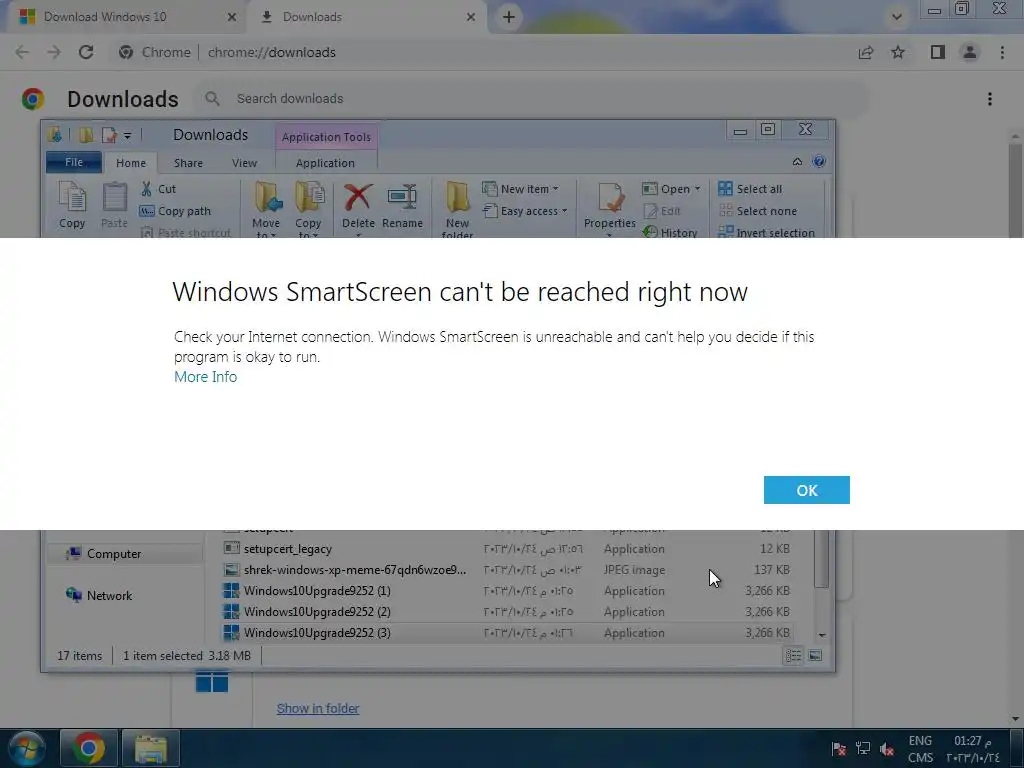Viewport: 1024px width, 768px height.
Task: Click the Search downloads field
Action: pos(532,99)
